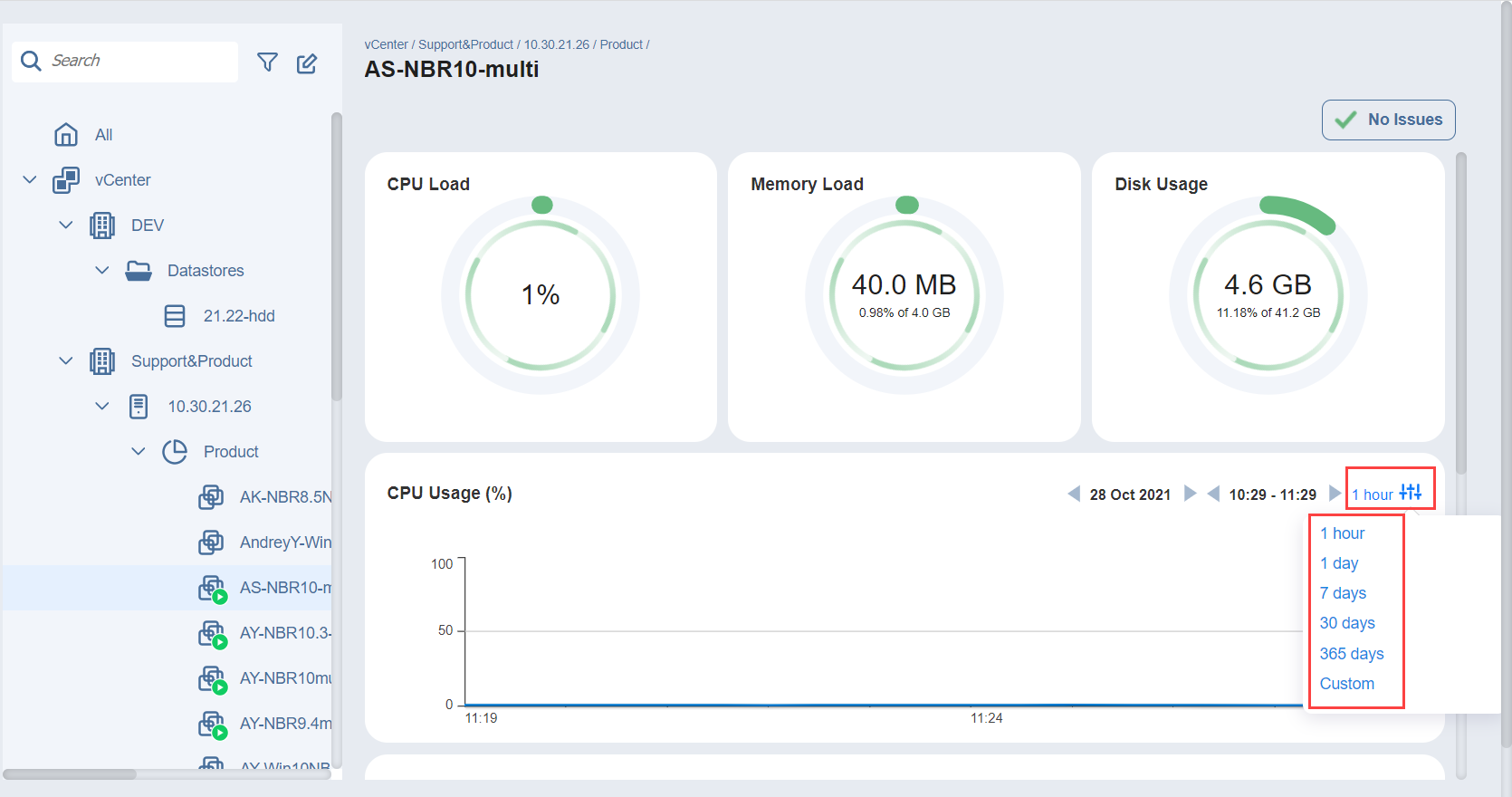Click the AK-NBR8.5N VM icon
1512x797 pixels.
click(211, 497)
